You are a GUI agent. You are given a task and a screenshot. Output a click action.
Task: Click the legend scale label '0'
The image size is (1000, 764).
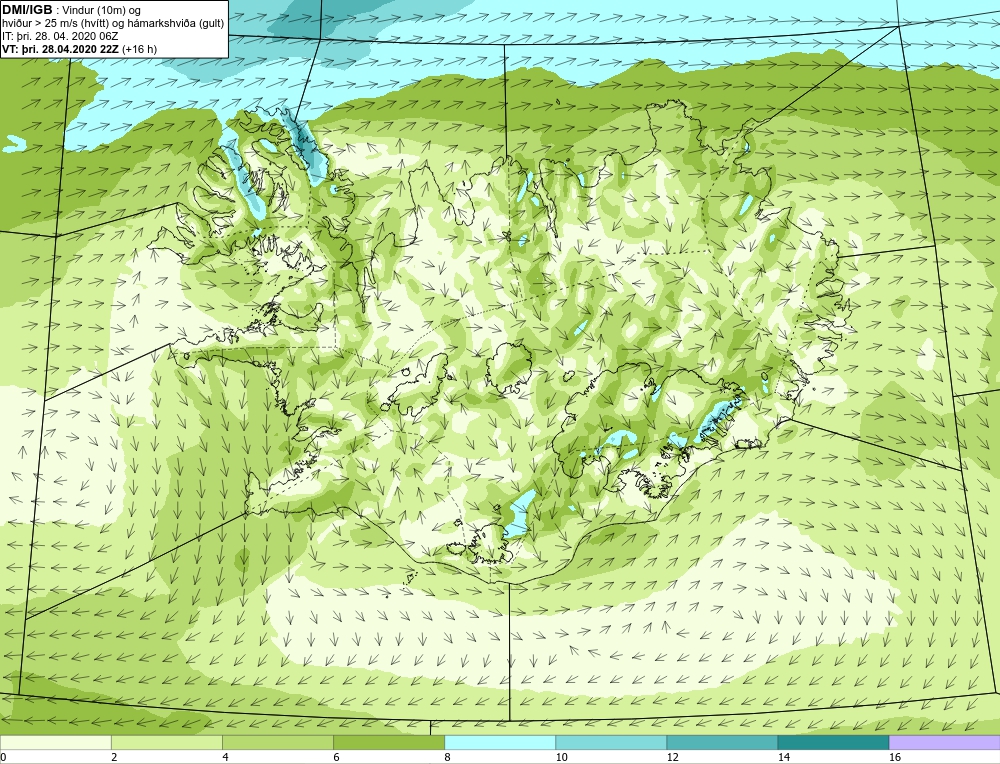click(x=4, y=757)
